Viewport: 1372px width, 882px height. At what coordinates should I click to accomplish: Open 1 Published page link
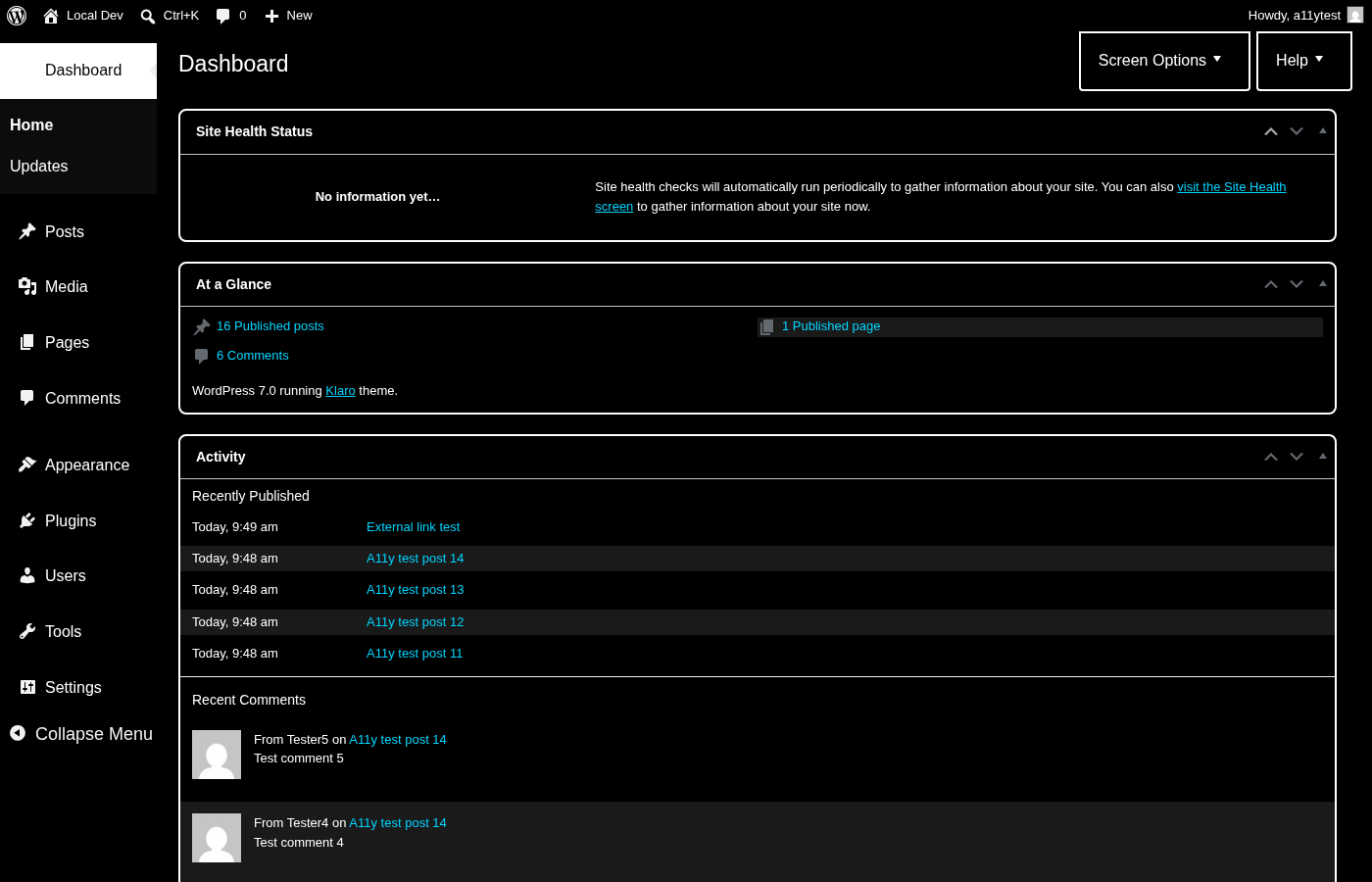pyautogui.click(x=831, y=326)
